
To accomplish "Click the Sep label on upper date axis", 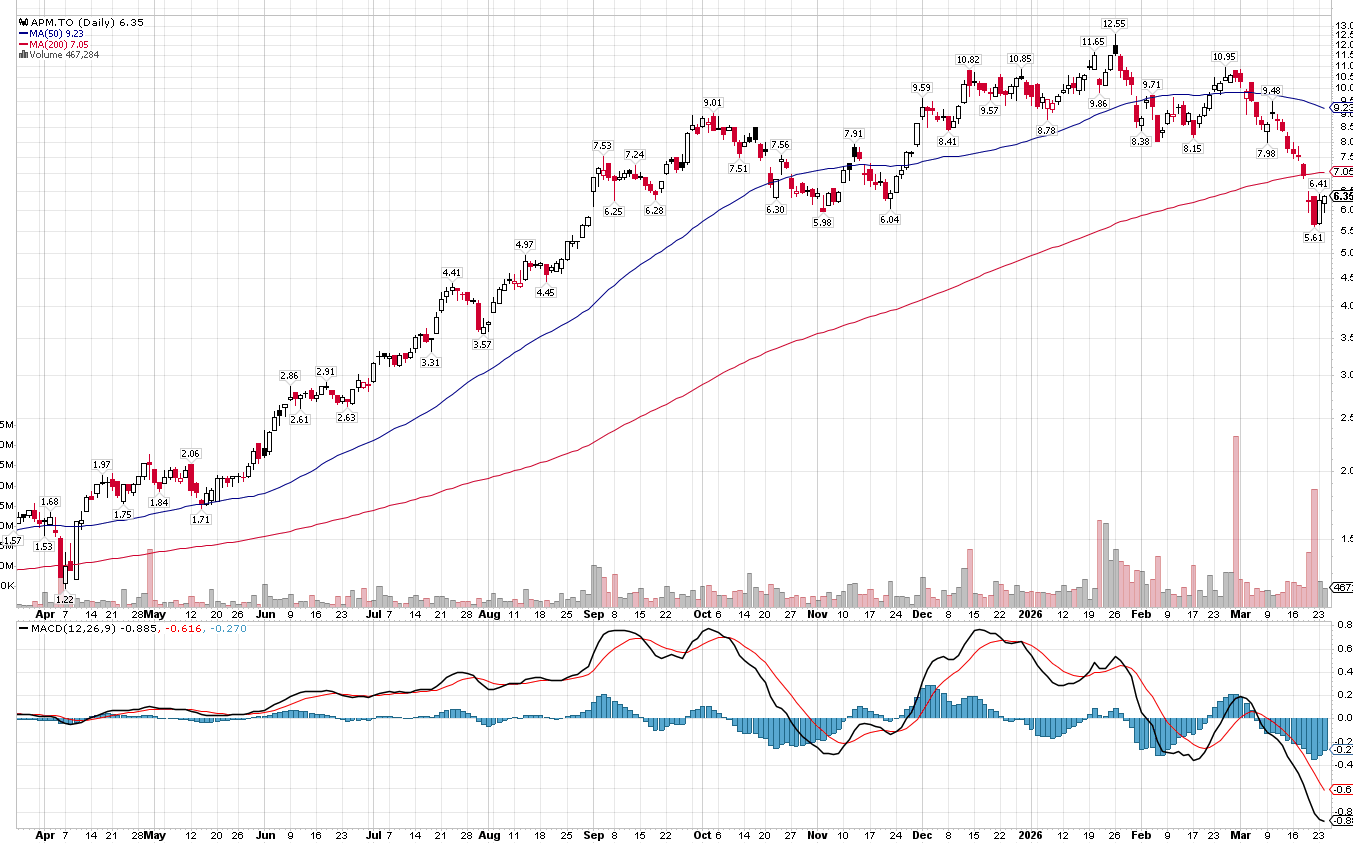I will (x=593, y=614).
